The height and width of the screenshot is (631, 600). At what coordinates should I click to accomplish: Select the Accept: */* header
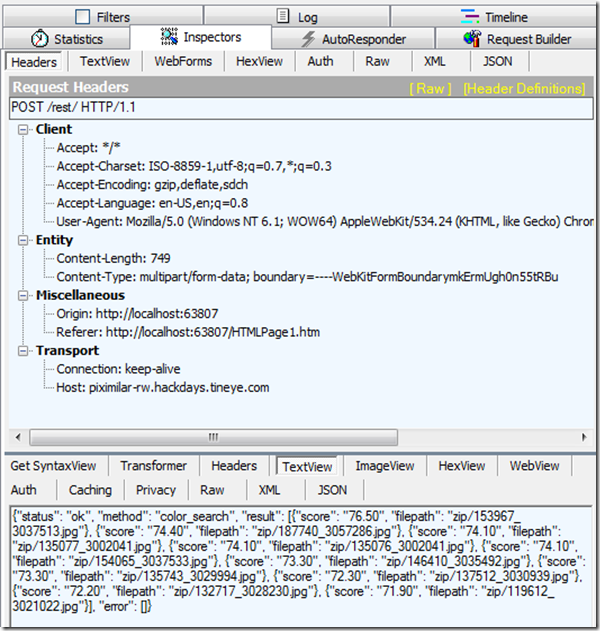[88, 148]
